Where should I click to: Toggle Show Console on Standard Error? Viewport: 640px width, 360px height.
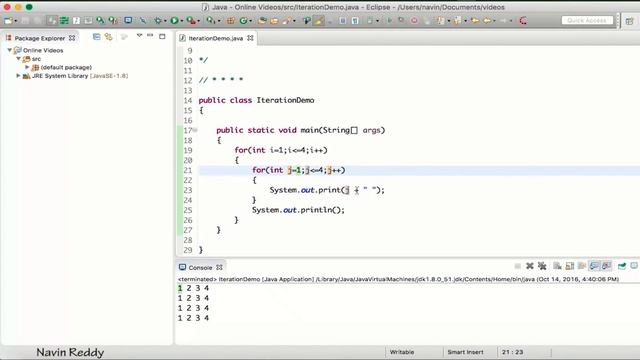(x=606, y=266)
